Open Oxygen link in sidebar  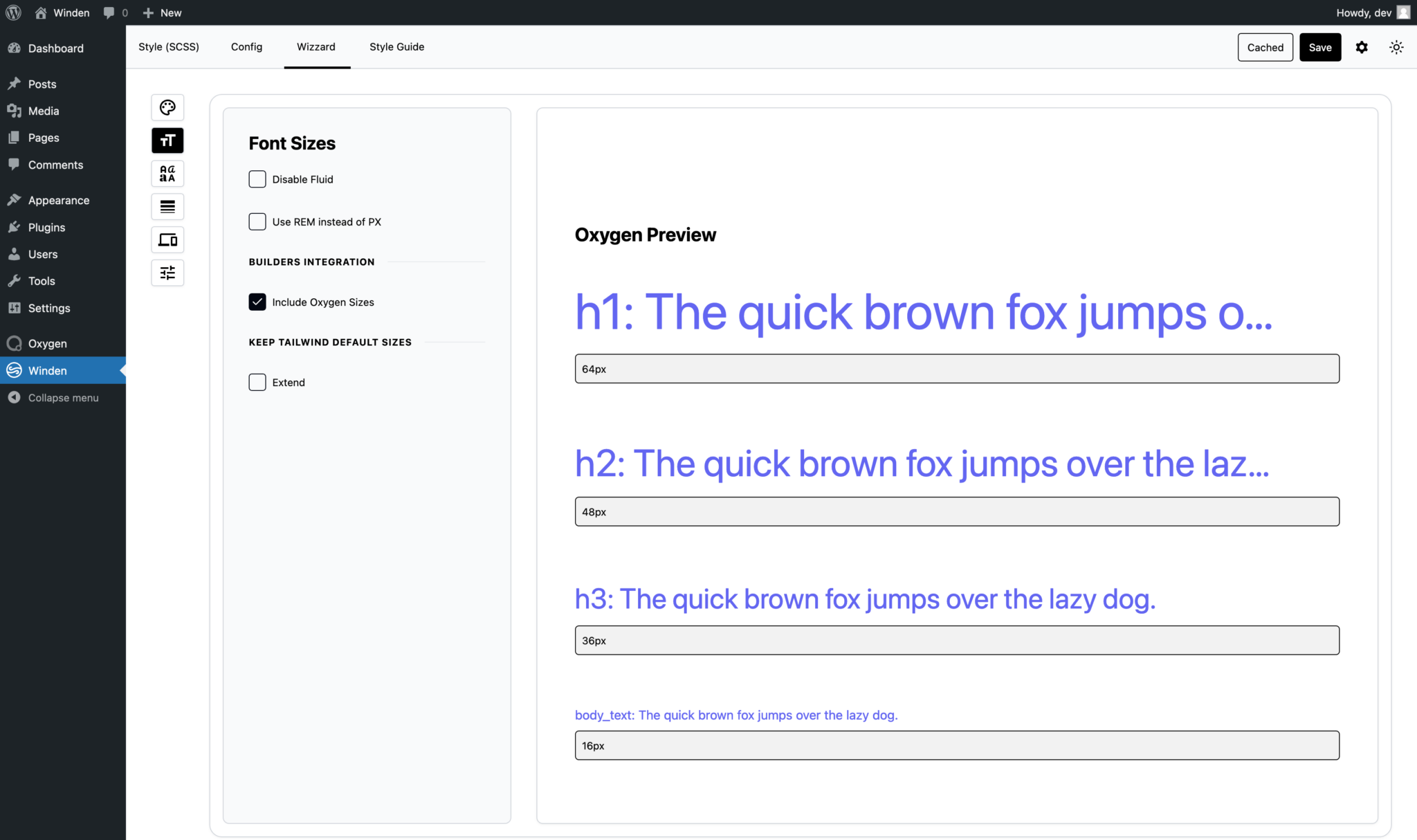point(47,343)
